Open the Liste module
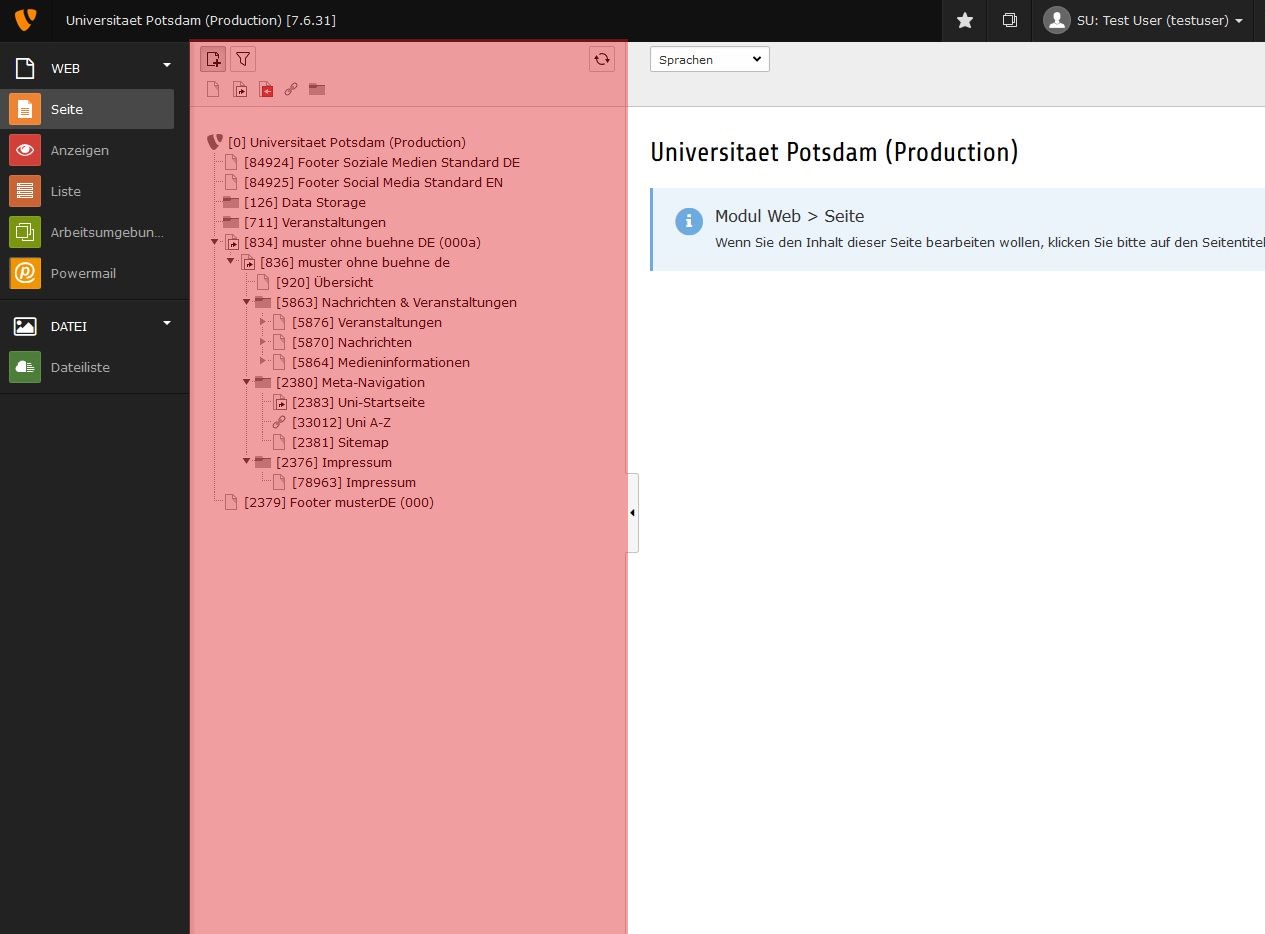 pyautogui.click(x=66, y=191)
